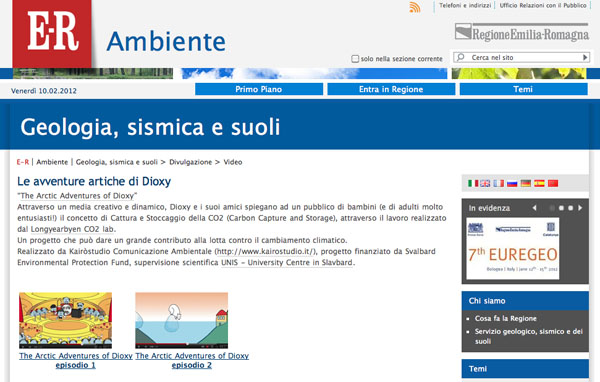Go to Divulgazione breadcrumb link
The width and height of the screenshot is (600, 382).
point(191,162)
